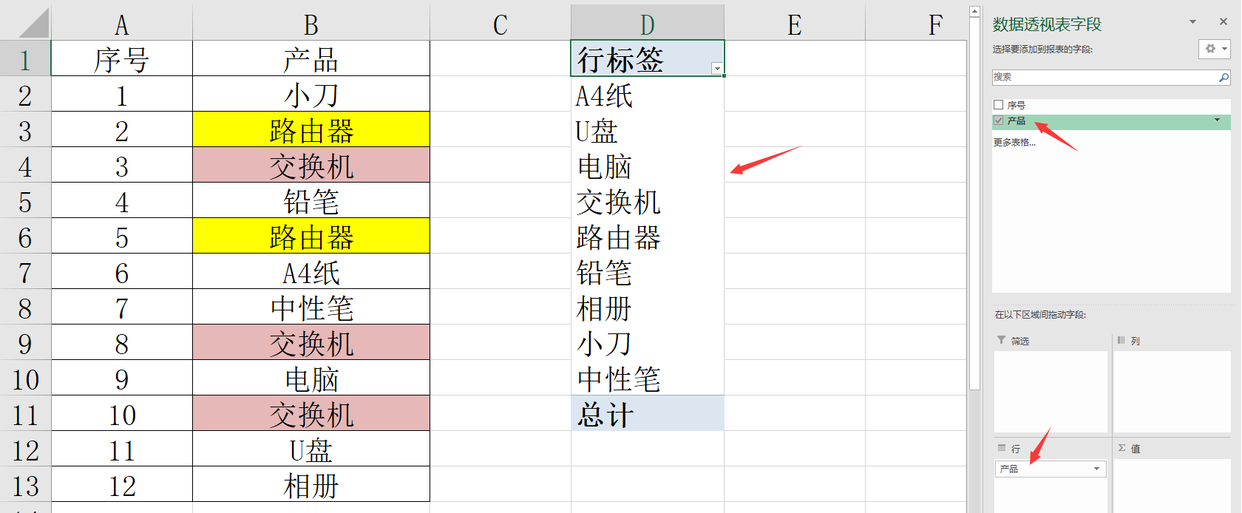This screenshot has width=1242, height=513.
Task: Click into the field search box
Action: [x=1104, y=77]
